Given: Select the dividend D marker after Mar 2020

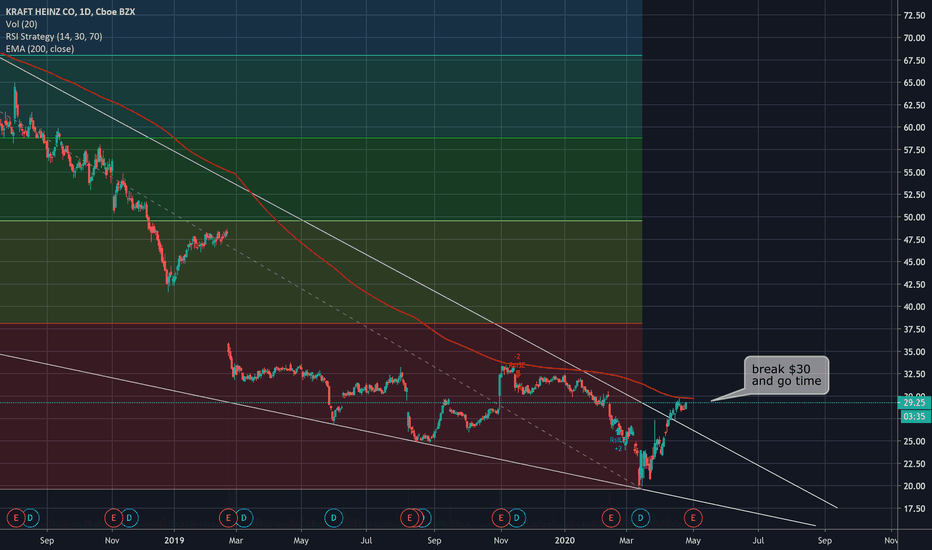Looking at the screenshot, I should [640, 518].
